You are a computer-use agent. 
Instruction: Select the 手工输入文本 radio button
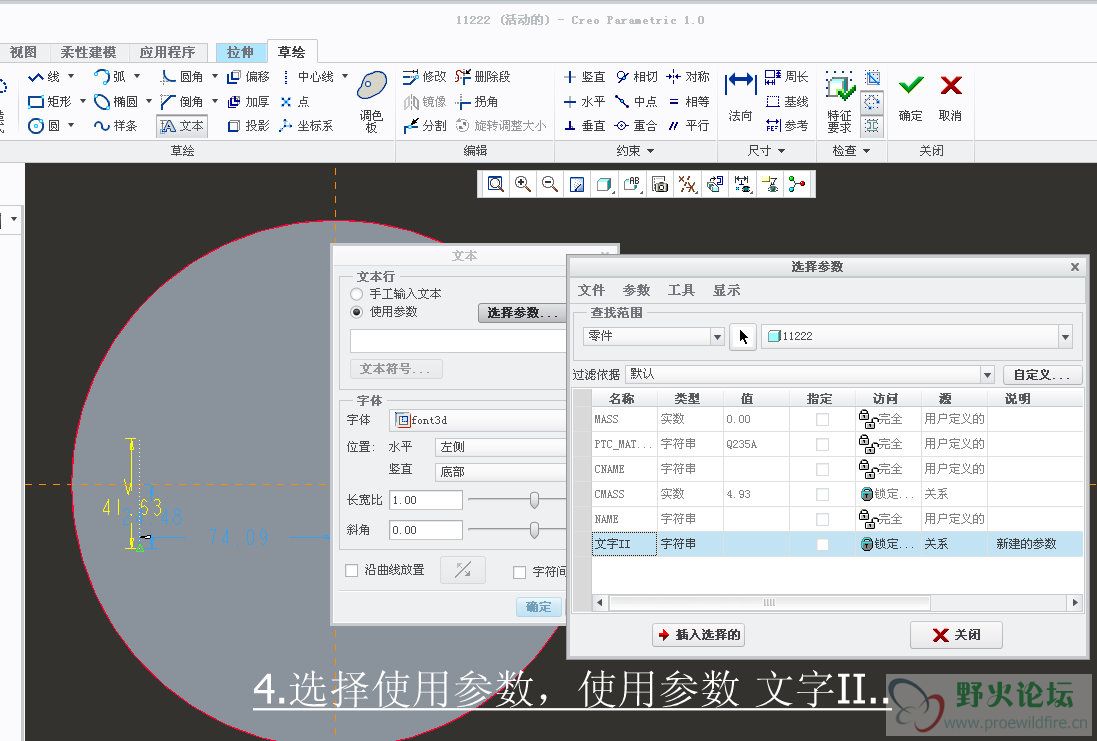point(357,294)
